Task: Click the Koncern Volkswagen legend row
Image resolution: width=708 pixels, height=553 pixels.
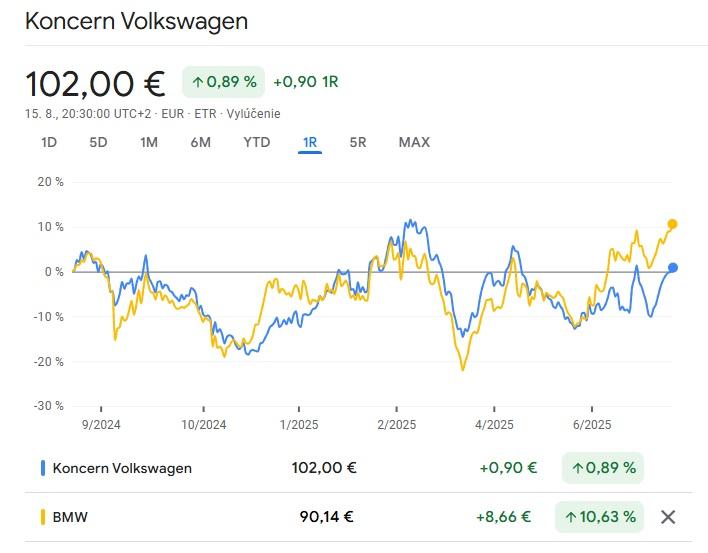Action: point(122,467)
